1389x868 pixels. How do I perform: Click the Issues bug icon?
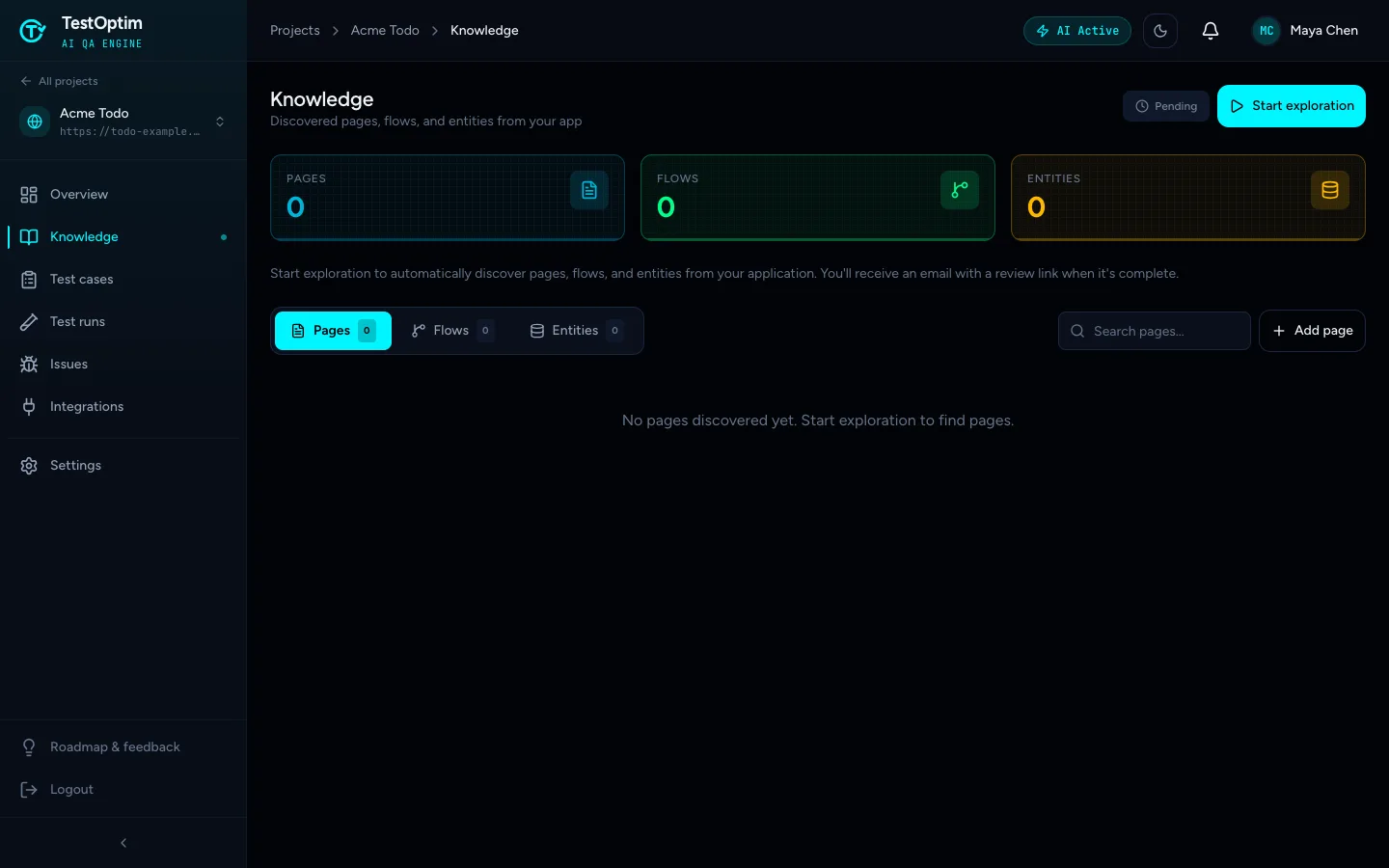pyautogui.click(x=29, y=365)
